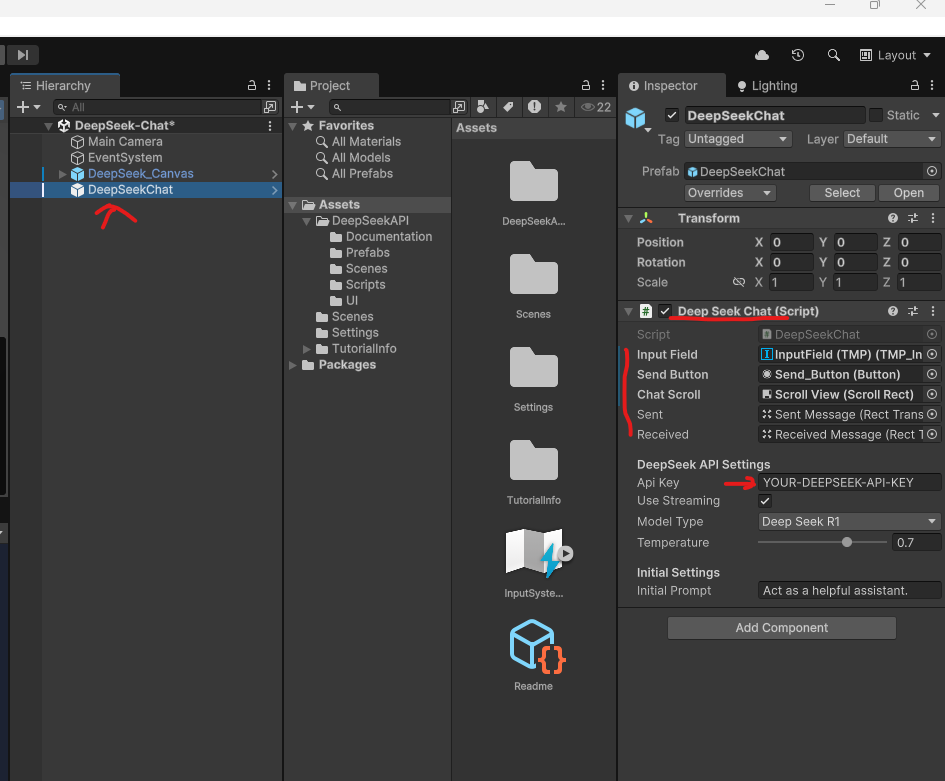Screen dimensions: 945x781
Task: Open the Layout dropdown
Action: (x=895, y=55)
